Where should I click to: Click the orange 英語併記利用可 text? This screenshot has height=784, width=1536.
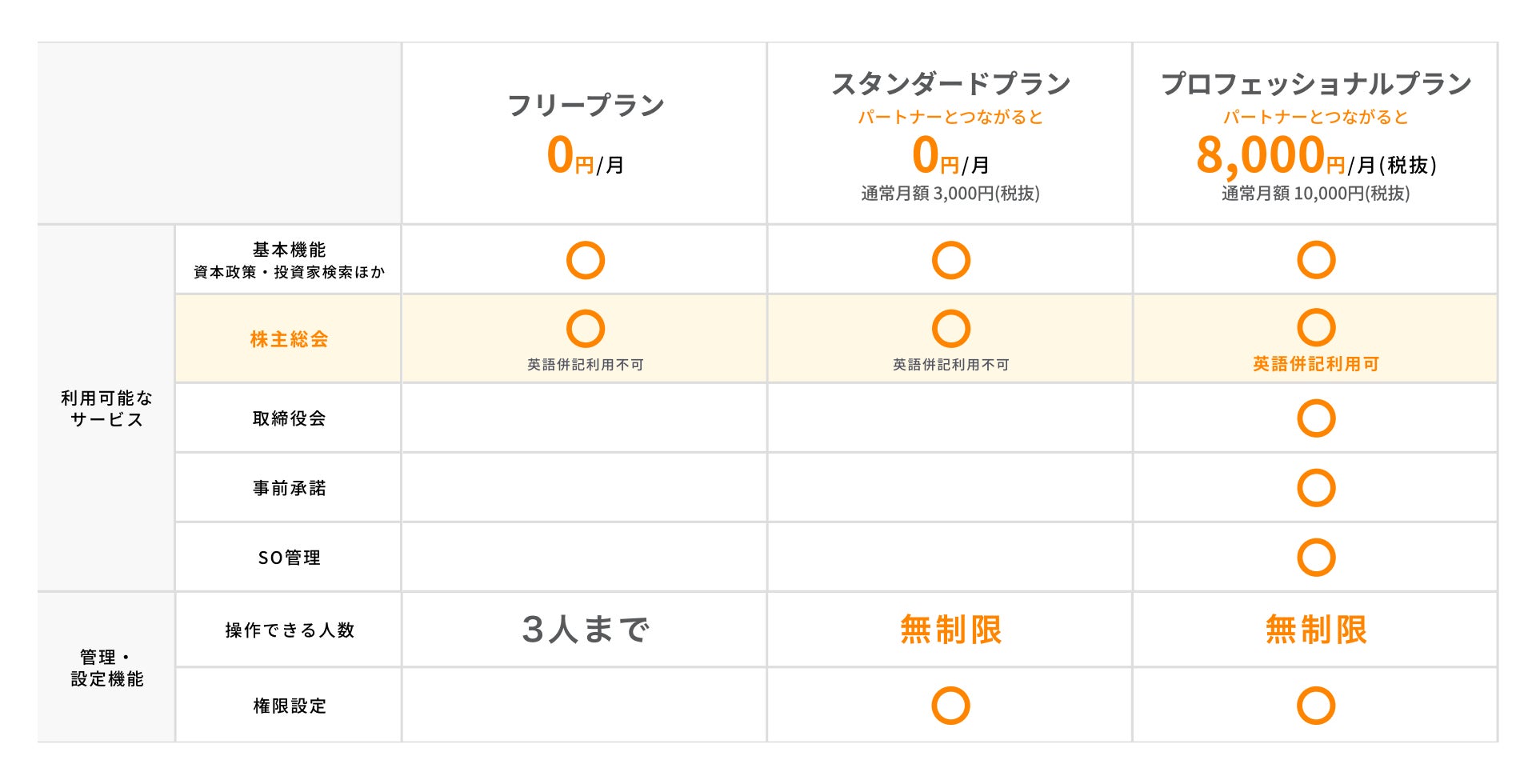point(1316,364)
